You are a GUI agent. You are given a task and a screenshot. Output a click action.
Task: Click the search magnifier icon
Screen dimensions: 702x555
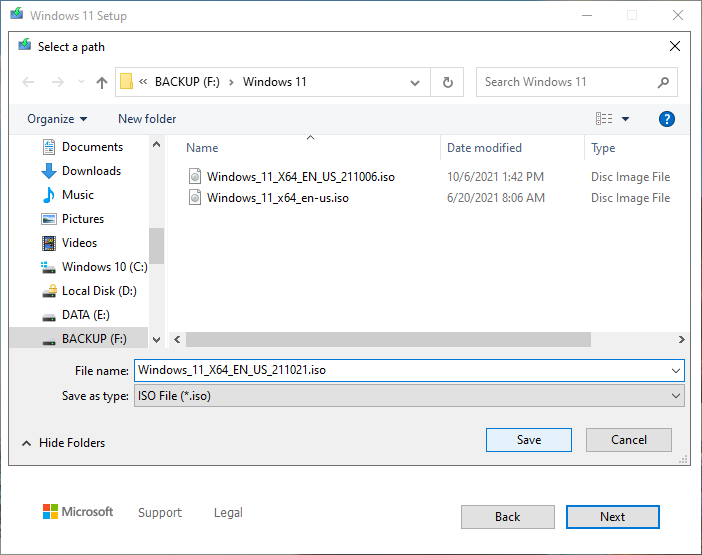pyautogui.click(x=663, y=82)
